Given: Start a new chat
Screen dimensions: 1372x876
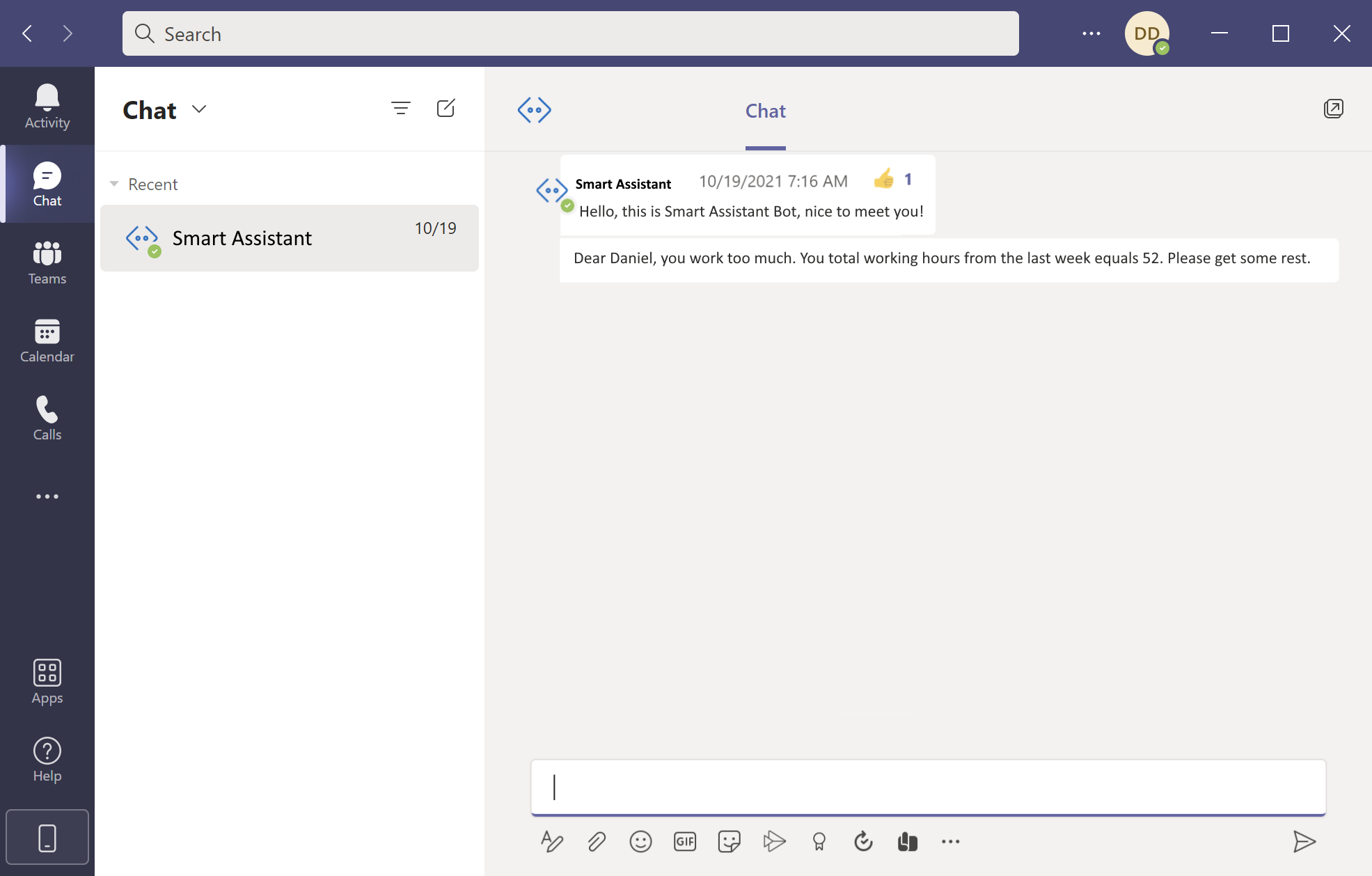Looking at the screenshot, I should tap(445, 109).
